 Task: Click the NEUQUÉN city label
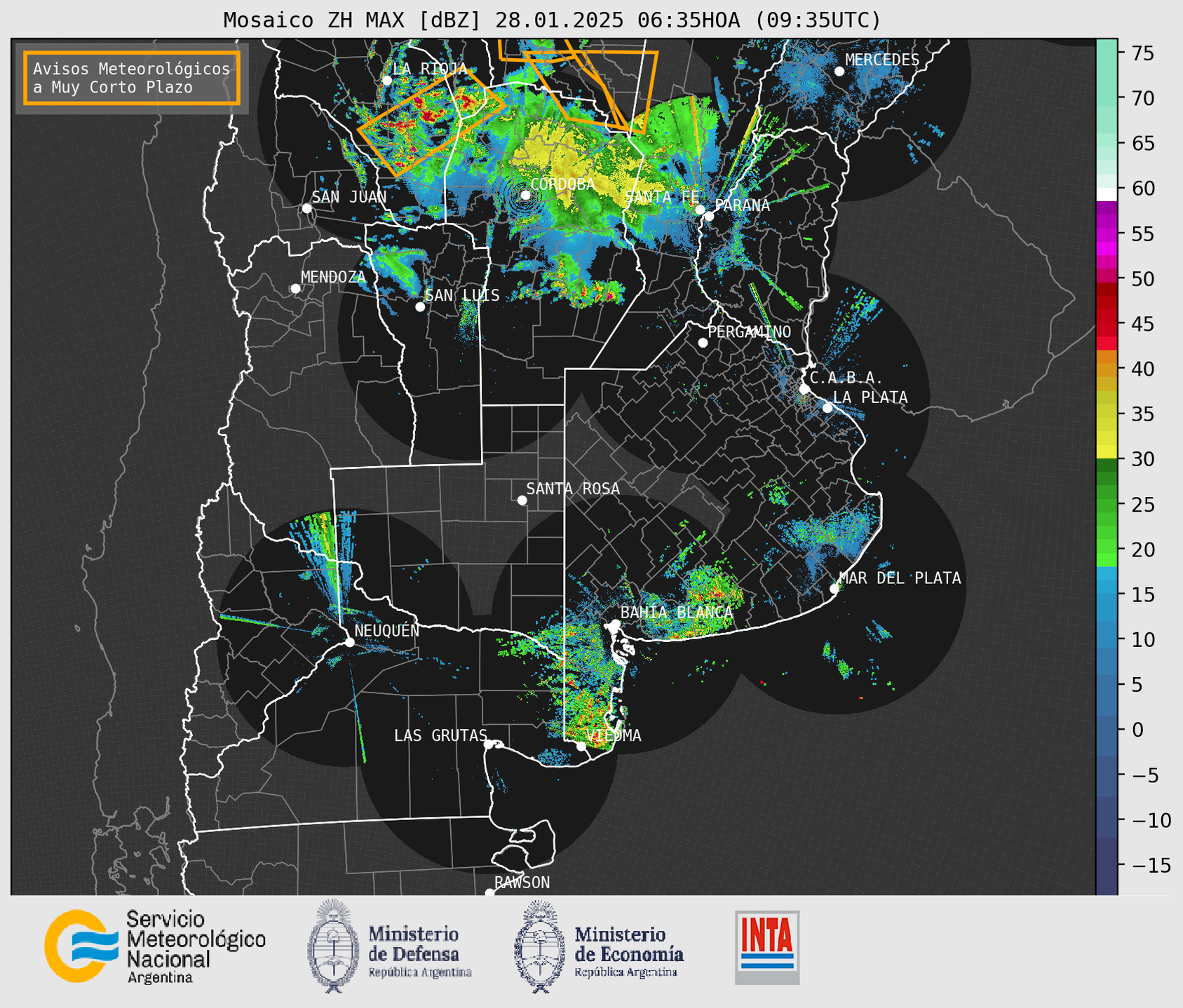[386, 630]
